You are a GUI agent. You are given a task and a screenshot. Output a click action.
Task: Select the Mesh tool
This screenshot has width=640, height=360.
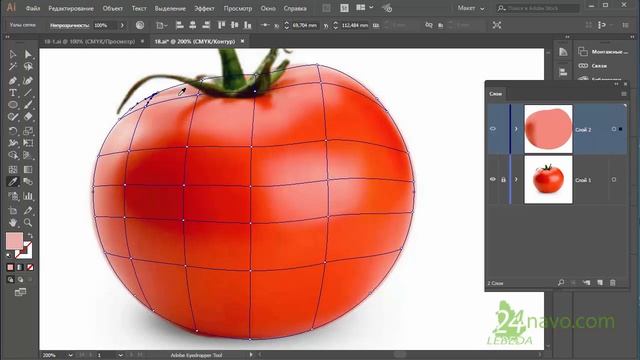[13, 169]
